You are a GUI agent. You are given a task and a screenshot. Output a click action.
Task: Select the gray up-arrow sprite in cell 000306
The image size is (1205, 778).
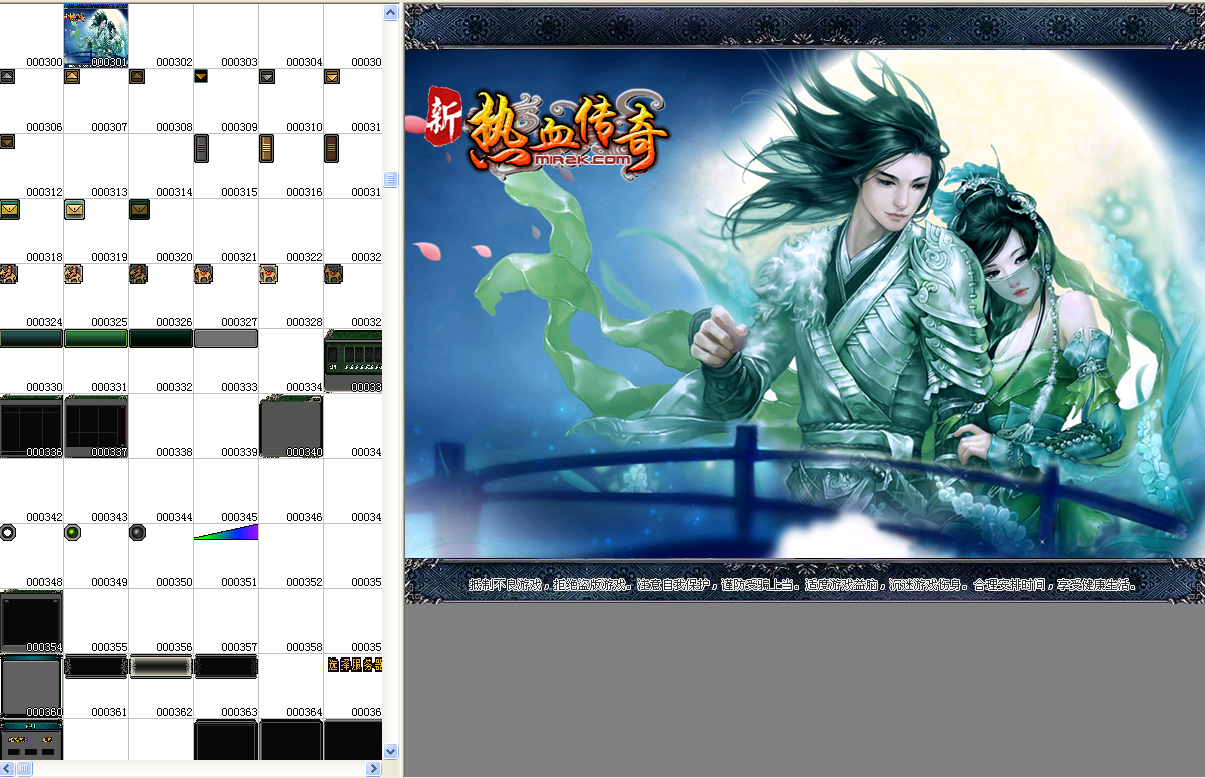7,76
